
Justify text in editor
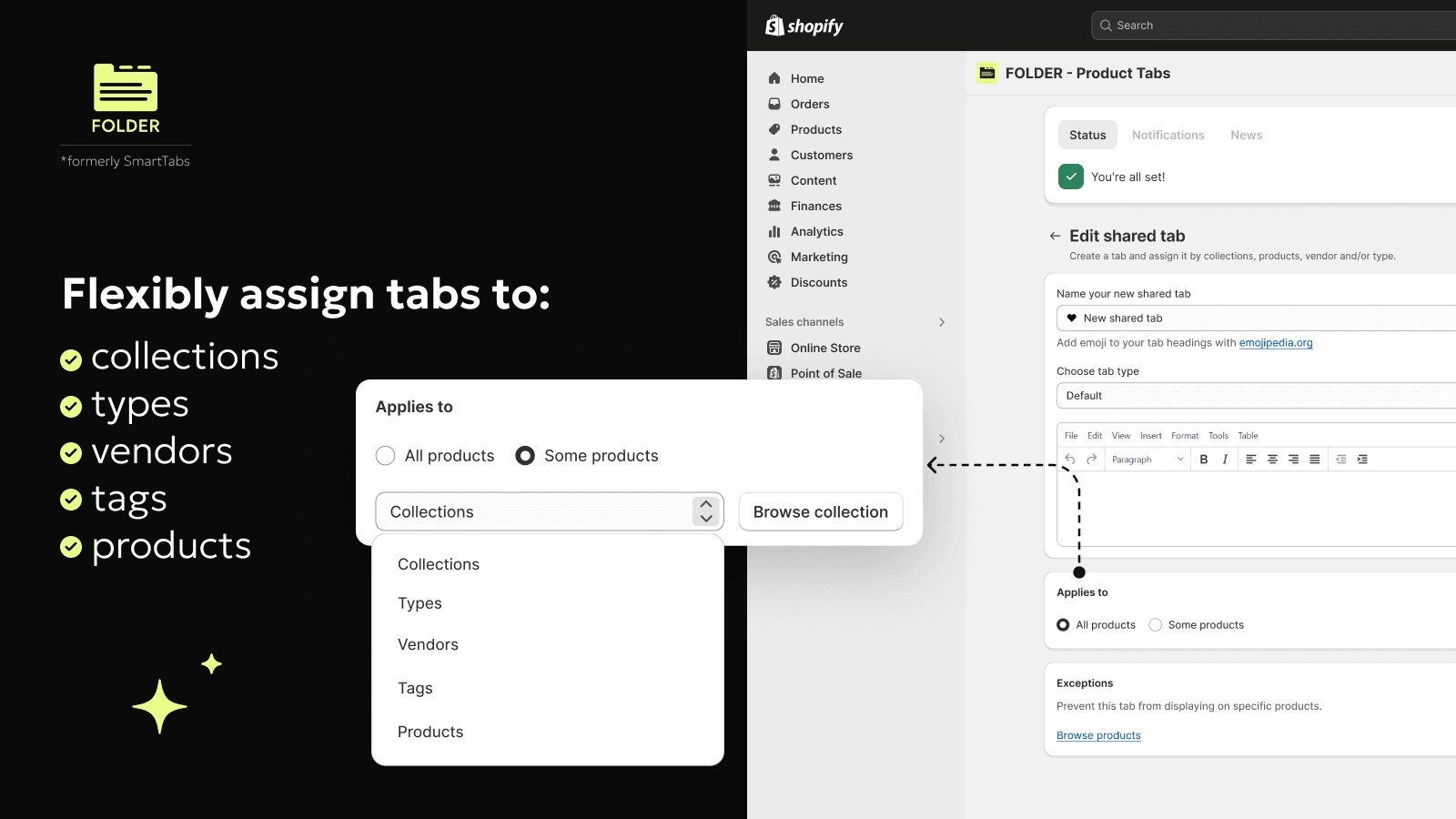point(1315,460)
